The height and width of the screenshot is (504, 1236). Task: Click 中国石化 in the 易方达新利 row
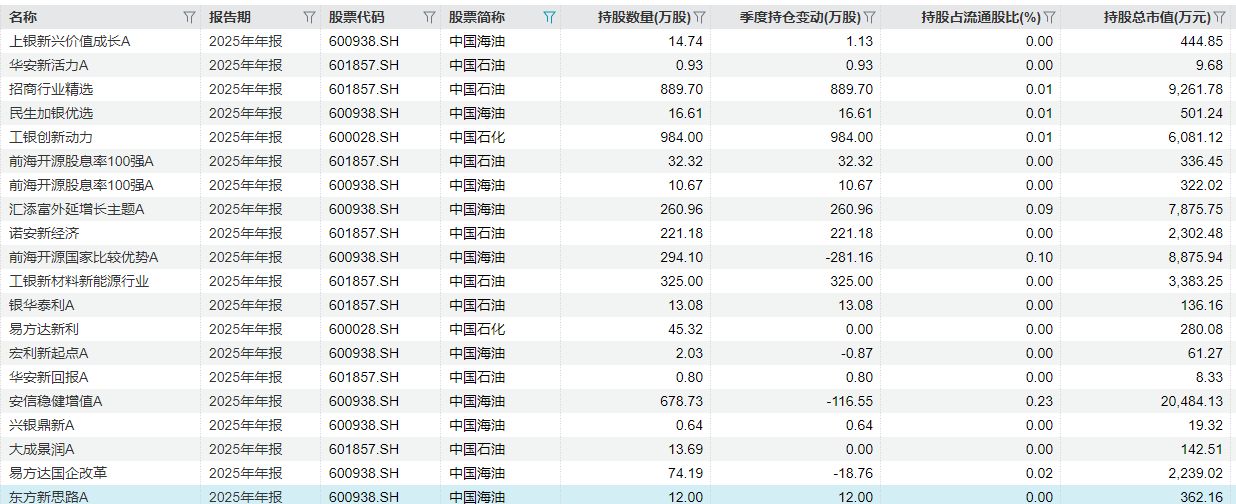coord(477,329)
